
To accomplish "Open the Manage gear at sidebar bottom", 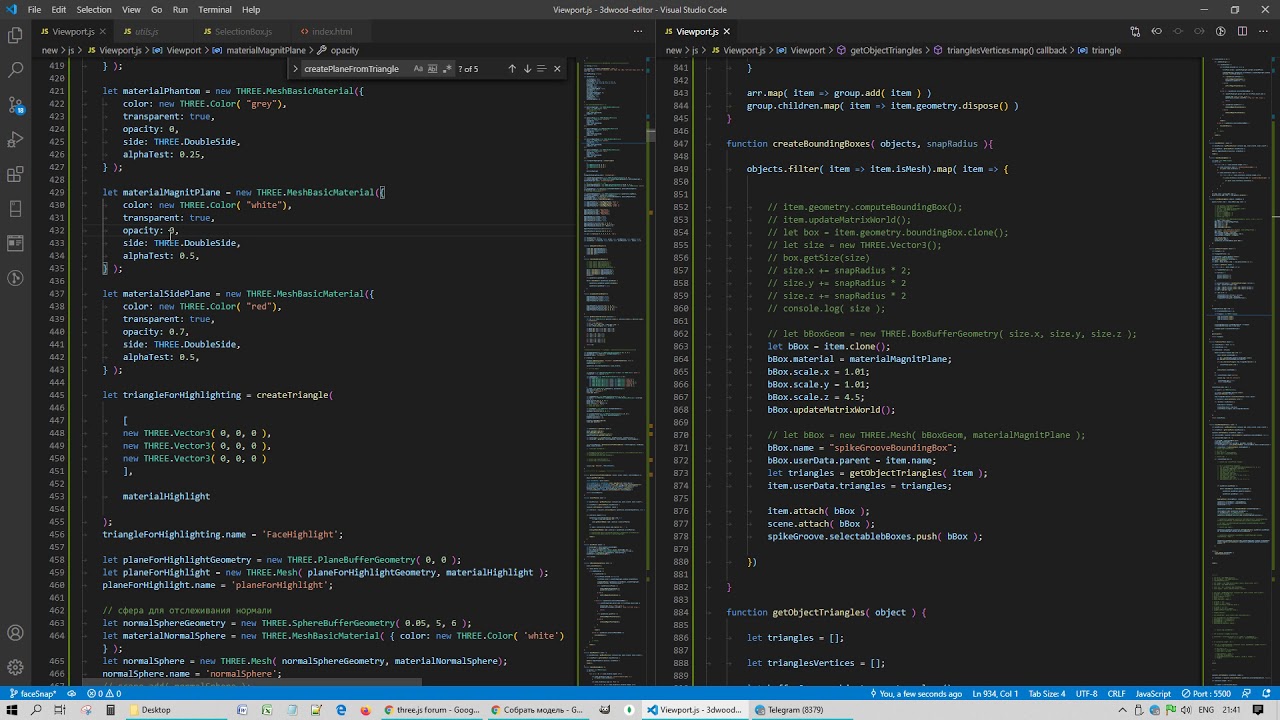I will pos(15,667).
